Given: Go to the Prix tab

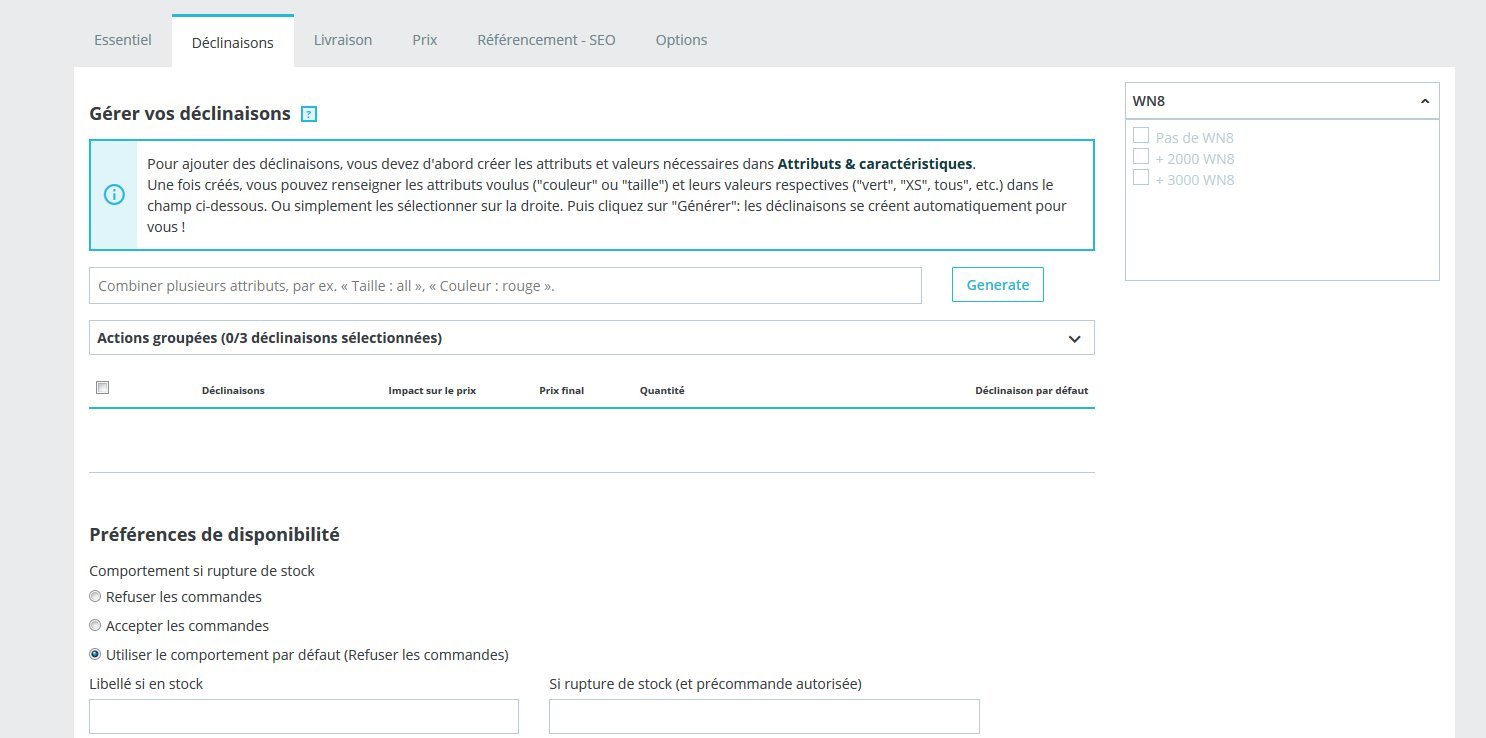Looking at the screenshot, I should pyautogui.click(x=425, y=40).
